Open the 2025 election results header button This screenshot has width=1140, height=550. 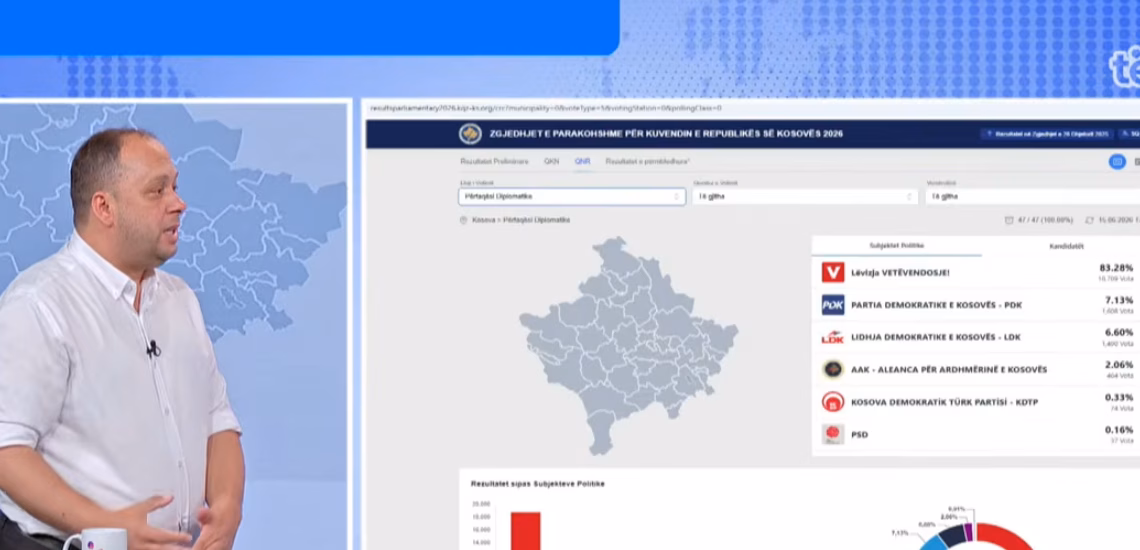pos(1047,135)
